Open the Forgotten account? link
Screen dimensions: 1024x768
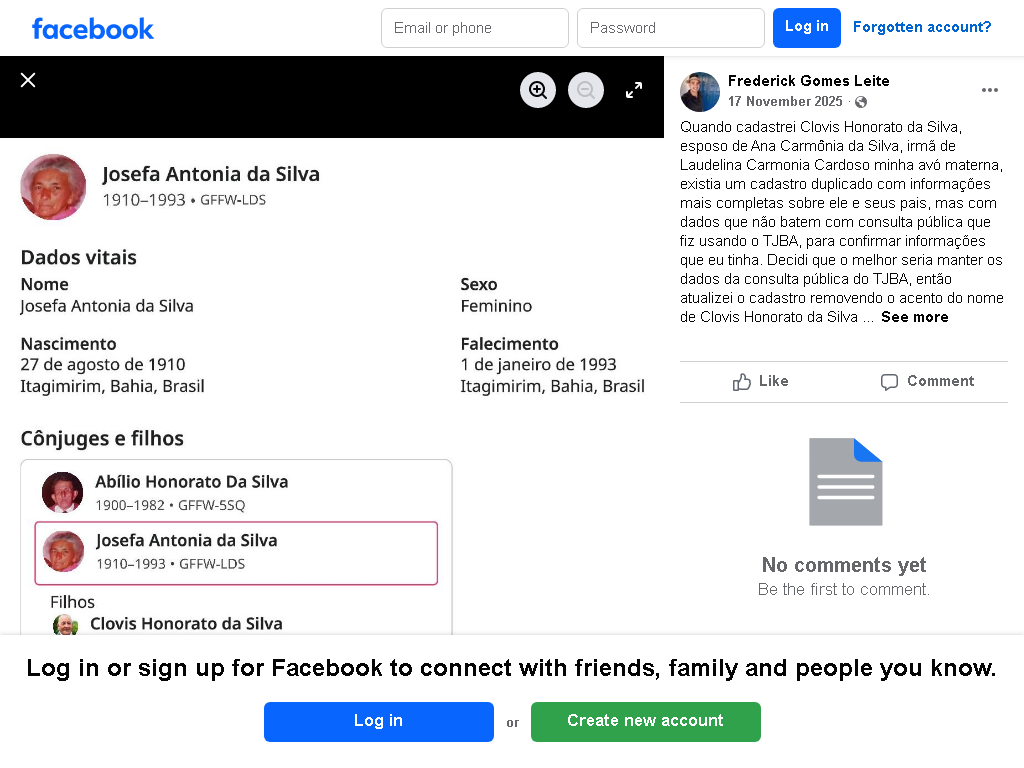click(x=921, y=27)
